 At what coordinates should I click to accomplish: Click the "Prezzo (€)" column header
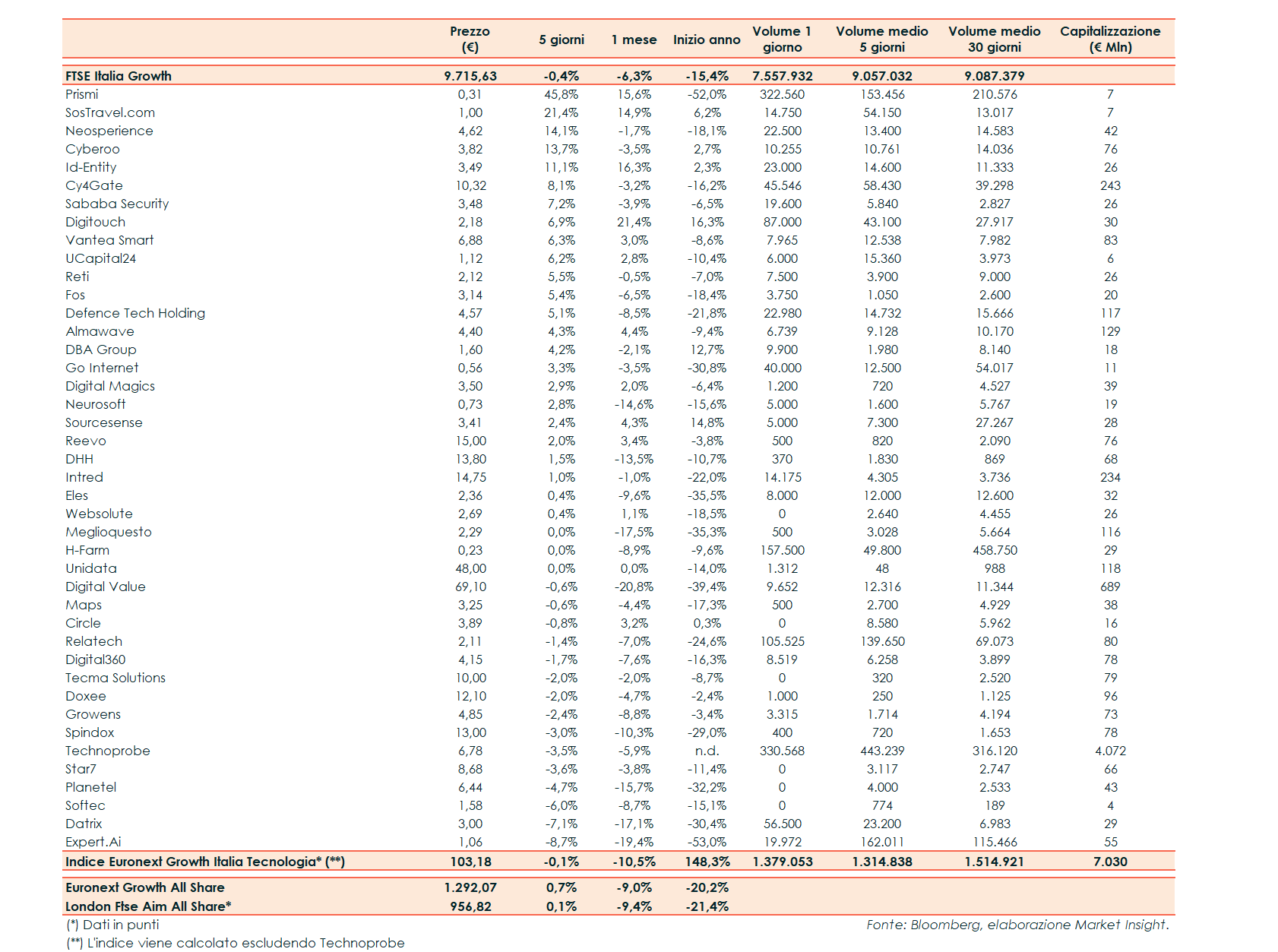[x=470, y=40]
